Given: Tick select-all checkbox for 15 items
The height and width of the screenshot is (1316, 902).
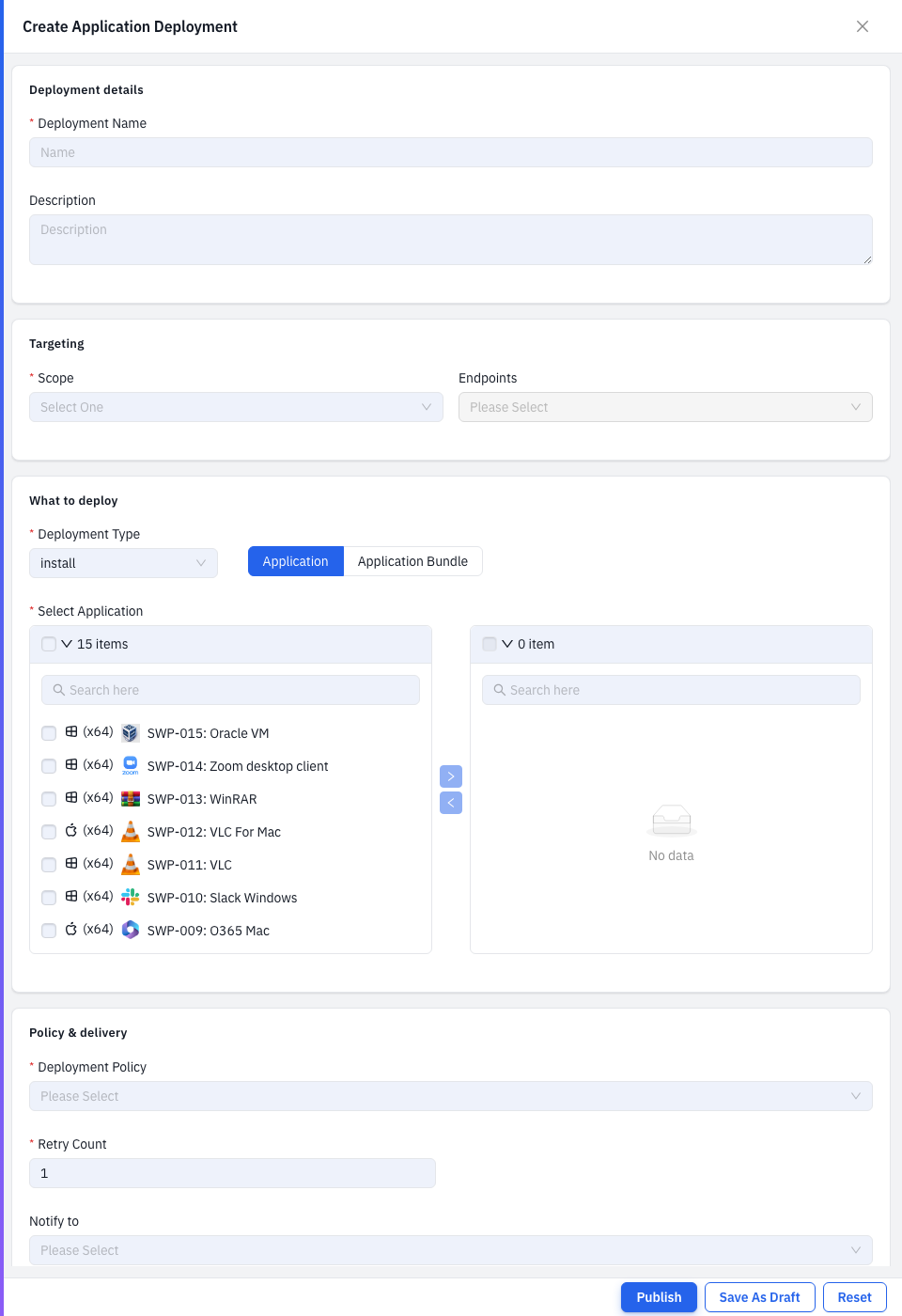Looking at the screenshot, I should point(49,644).
